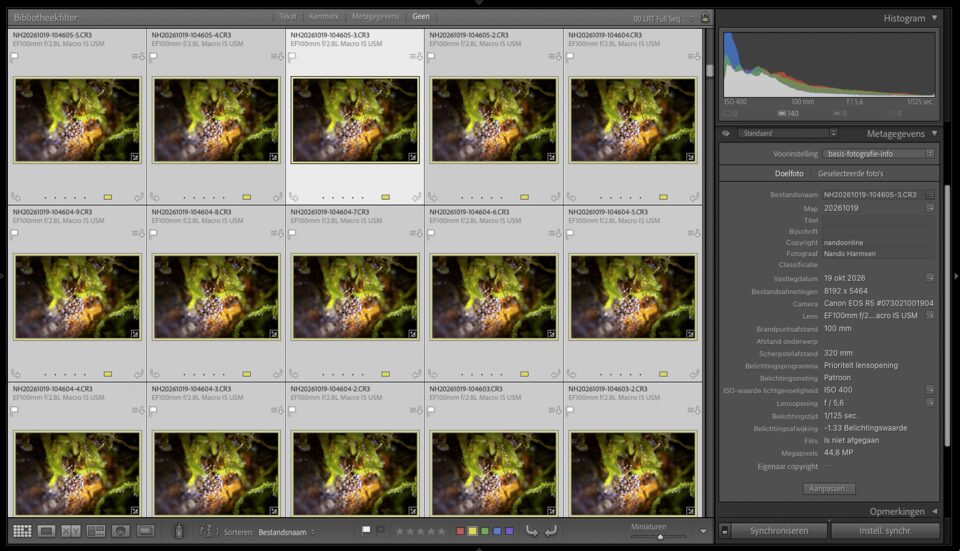Image resolution: width=960 pixels, height=551 pixels.
Task: Click into the Bijschrift metadata field
Action: click(879, 231)
